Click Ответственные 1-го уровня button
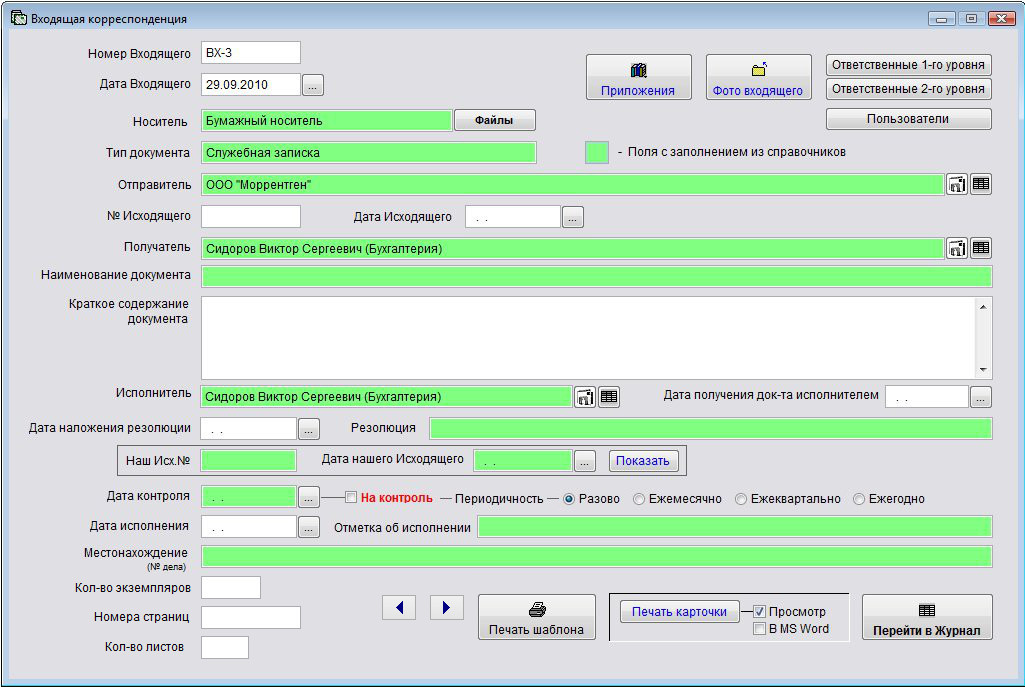The image size is (1025, 687). pyautogui.click(x=908, y=65)
